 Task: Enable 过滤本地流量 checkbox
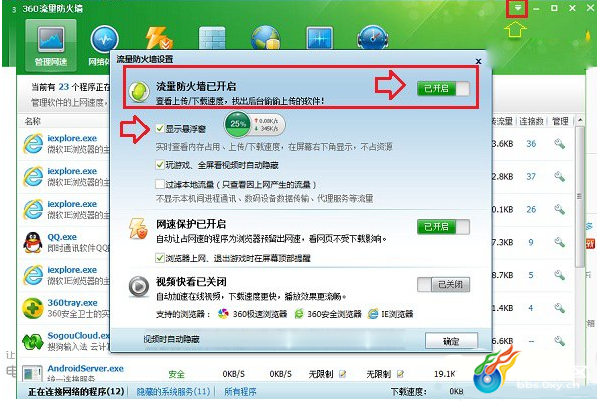point(160,184)
